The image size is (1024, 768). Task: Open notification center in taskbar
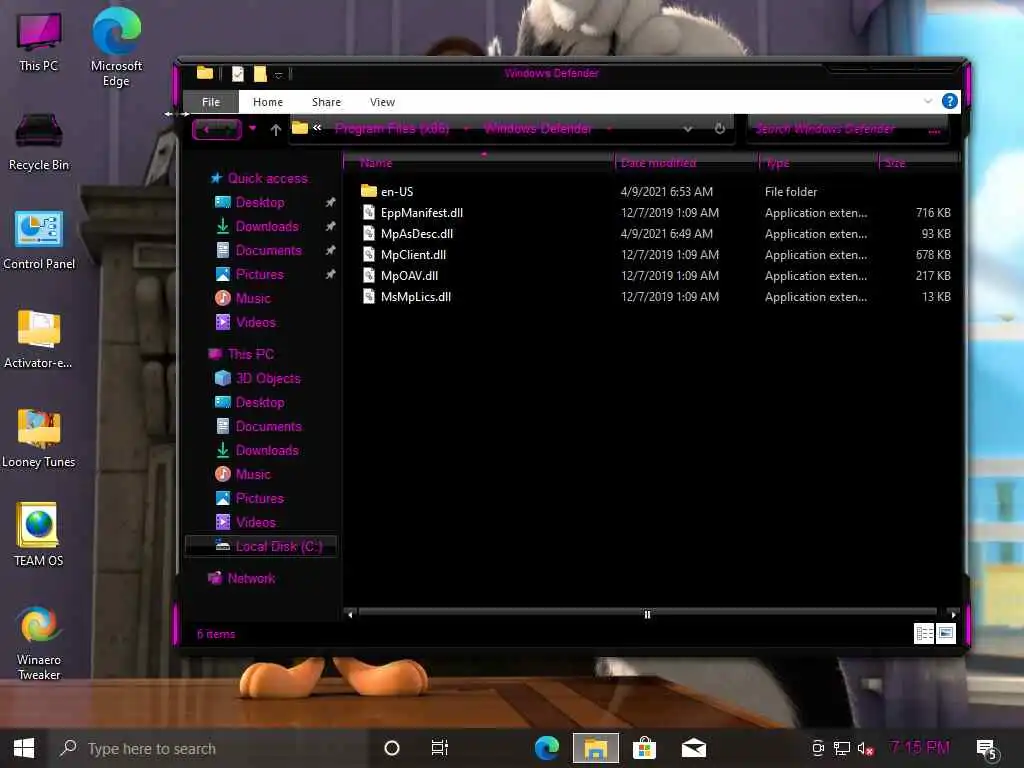tap(985, 748)
